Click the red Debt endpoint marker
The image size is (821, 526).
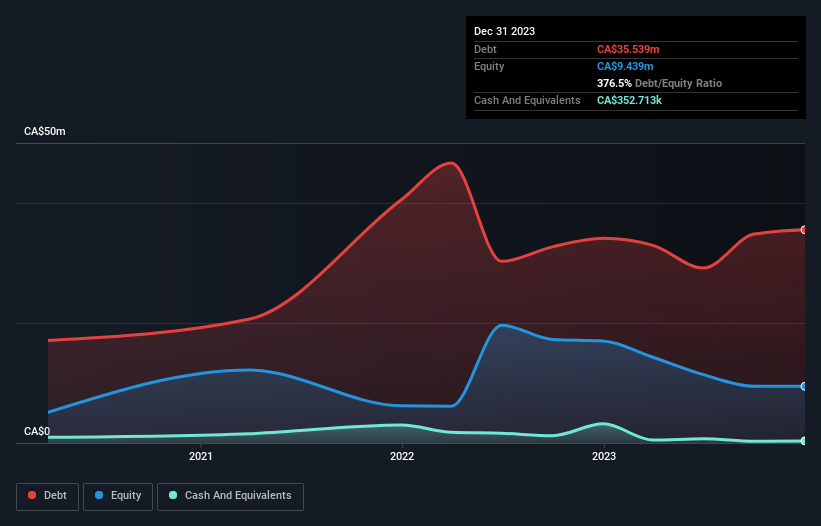(804, 230)
